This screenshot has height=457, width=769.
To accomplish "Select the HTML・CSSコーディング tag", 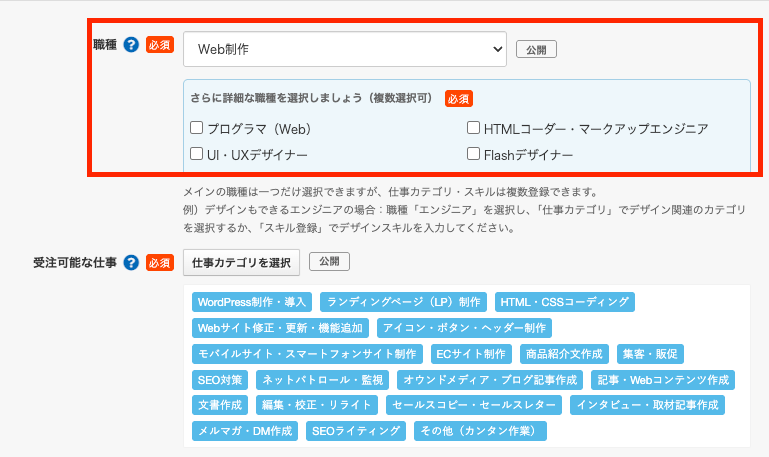I will pos(565,302).
